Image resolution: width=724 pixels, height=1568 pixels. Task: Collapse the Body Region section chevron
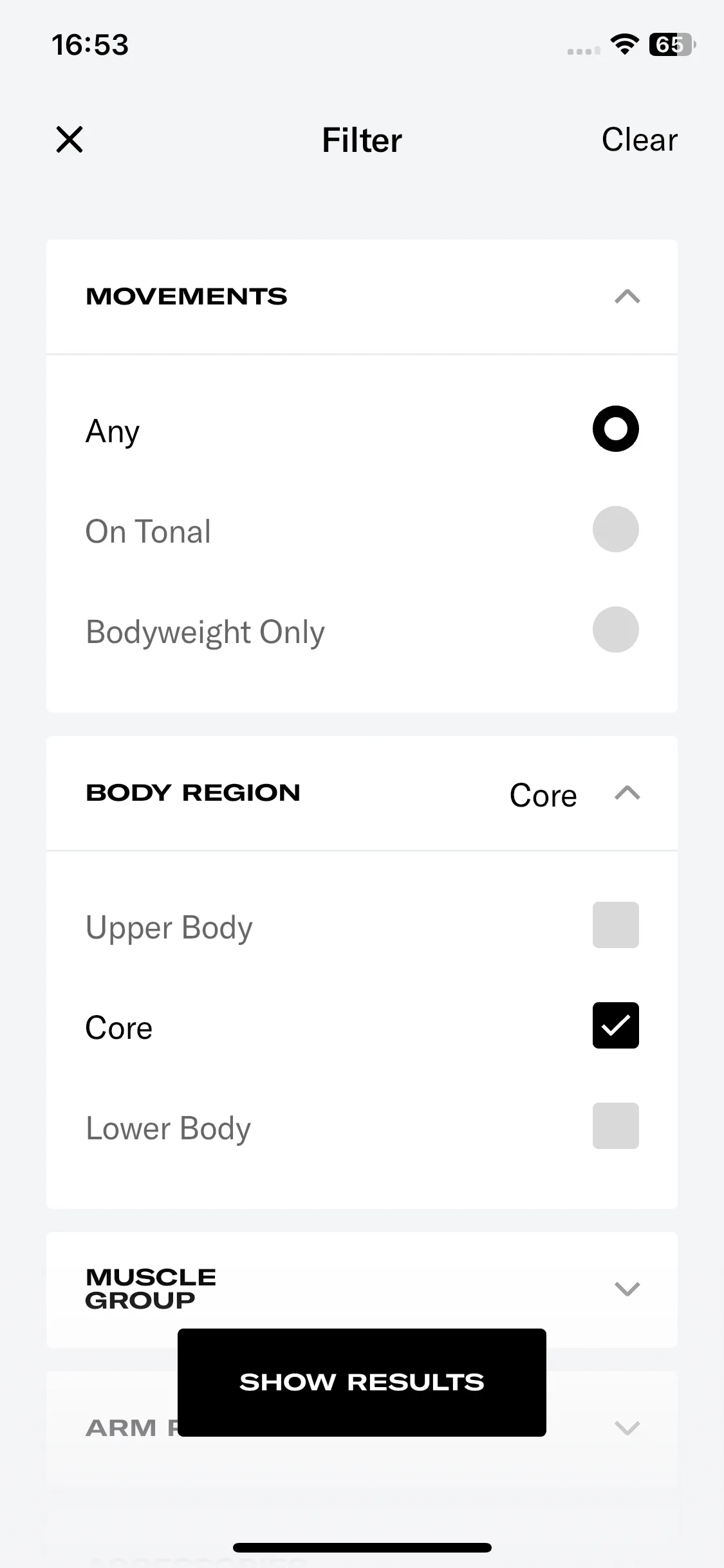627,793
